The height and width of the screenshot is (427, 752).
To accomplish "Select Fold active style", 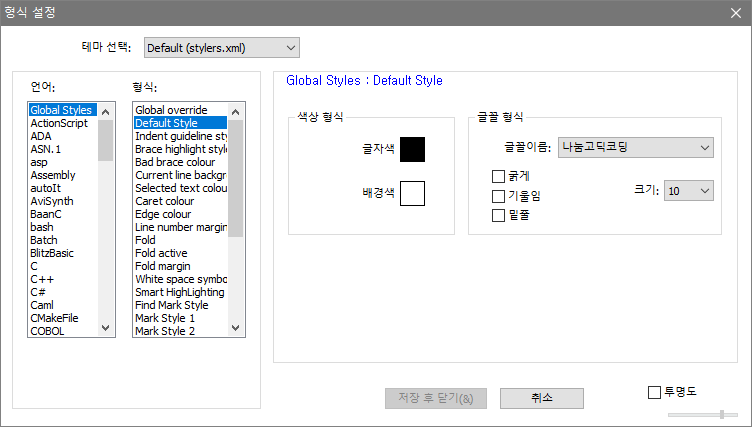I will (180, 253).
